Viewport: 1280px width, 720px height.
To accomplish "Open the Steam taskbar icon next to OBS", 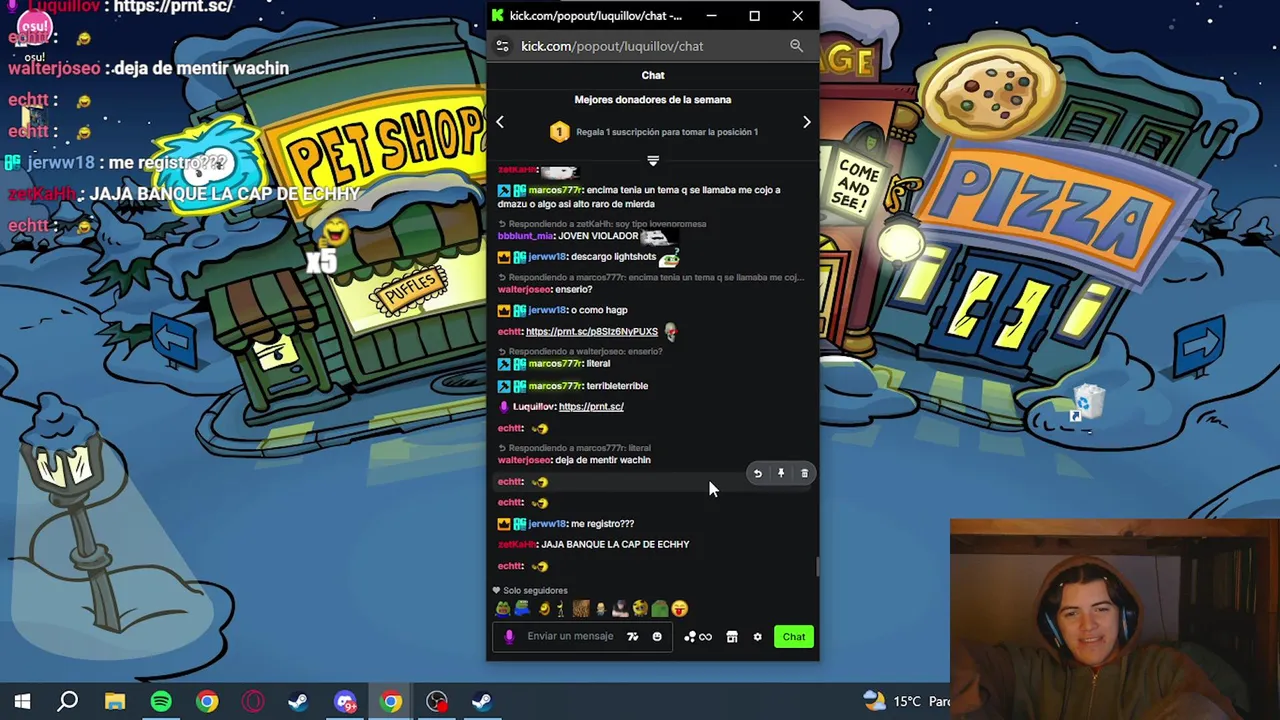I will click(482, 702).
